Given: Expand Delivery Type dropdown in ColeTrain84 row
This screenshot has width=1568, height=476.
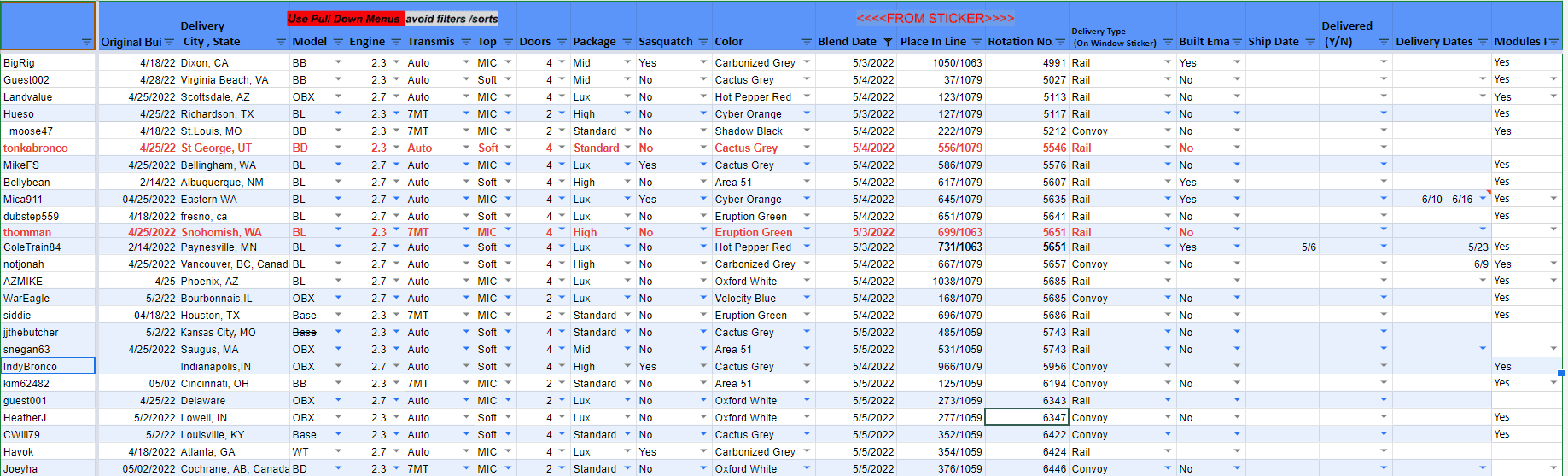Looking at the screenshot, I should (1168, 247).
